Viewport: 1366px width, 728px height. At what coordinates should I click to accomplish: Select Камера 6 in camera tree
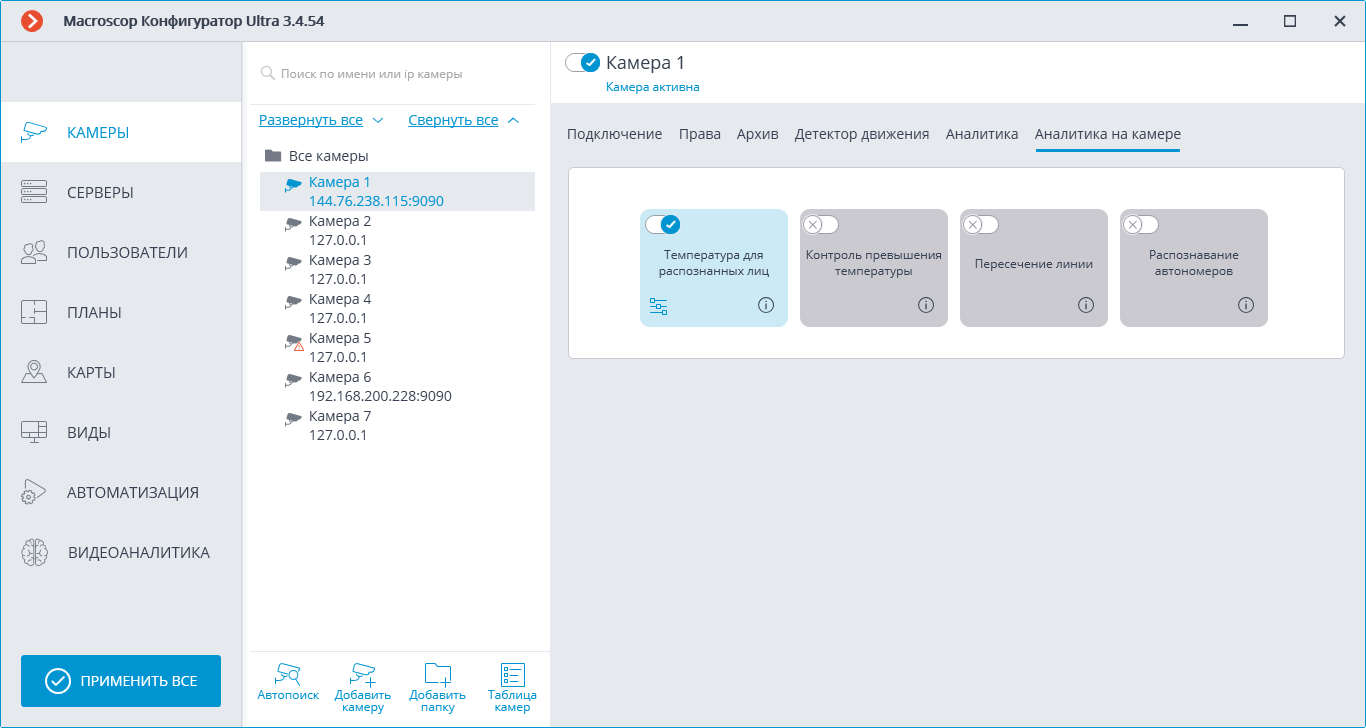(397, 387)
